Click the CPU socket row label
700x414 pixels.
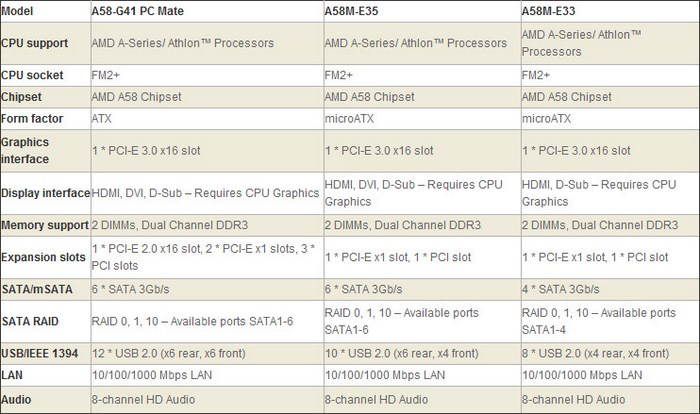32,75
